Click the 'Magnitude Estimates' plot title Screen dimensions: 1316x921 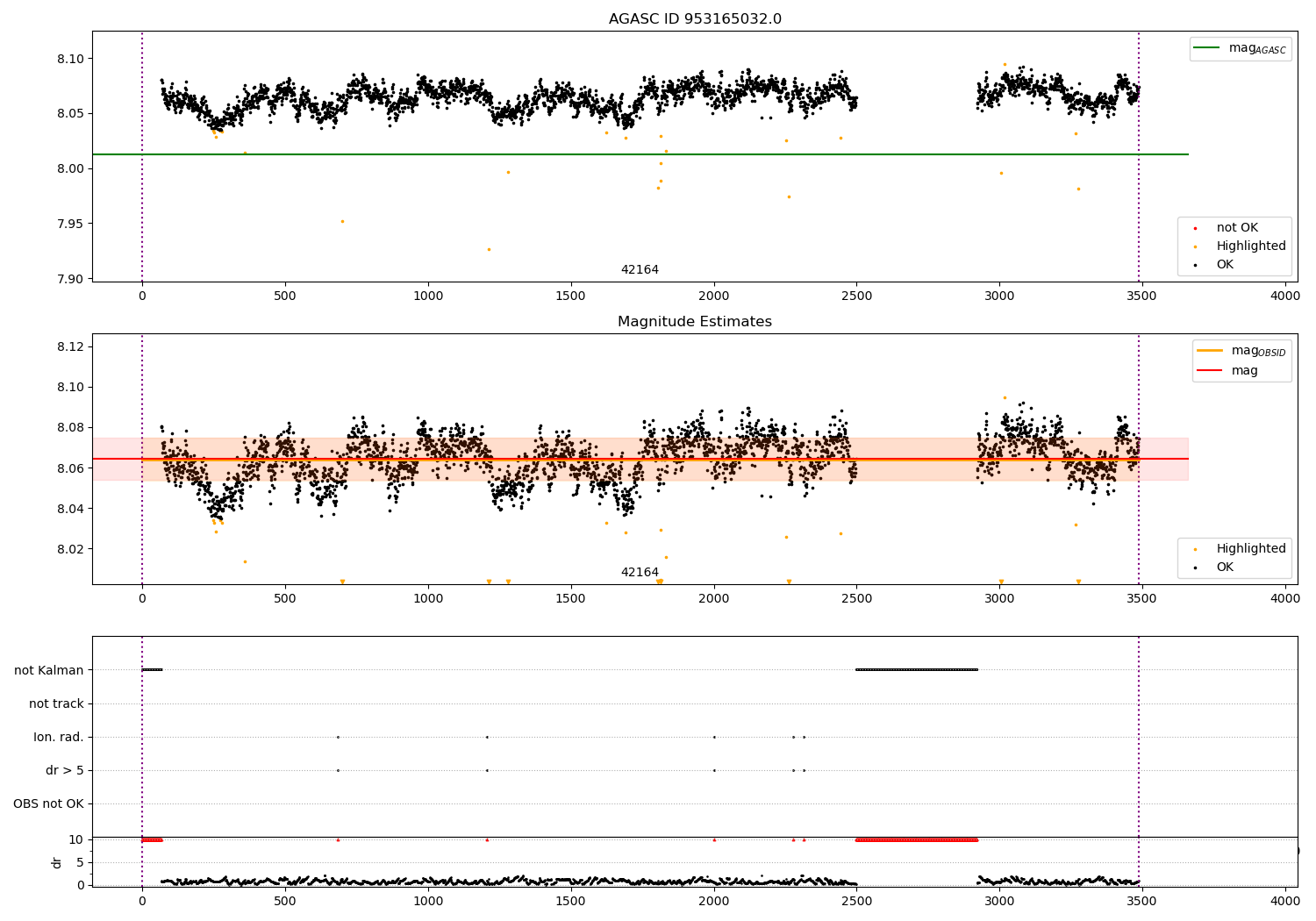click(695, 322)
